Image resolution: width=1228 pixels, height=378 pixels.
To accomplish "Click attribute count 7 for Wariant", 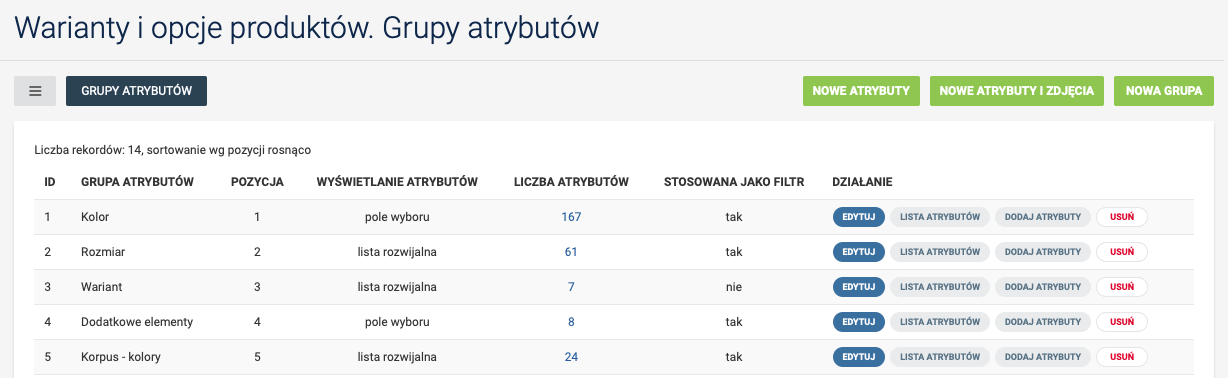I will tap(571, 287).
